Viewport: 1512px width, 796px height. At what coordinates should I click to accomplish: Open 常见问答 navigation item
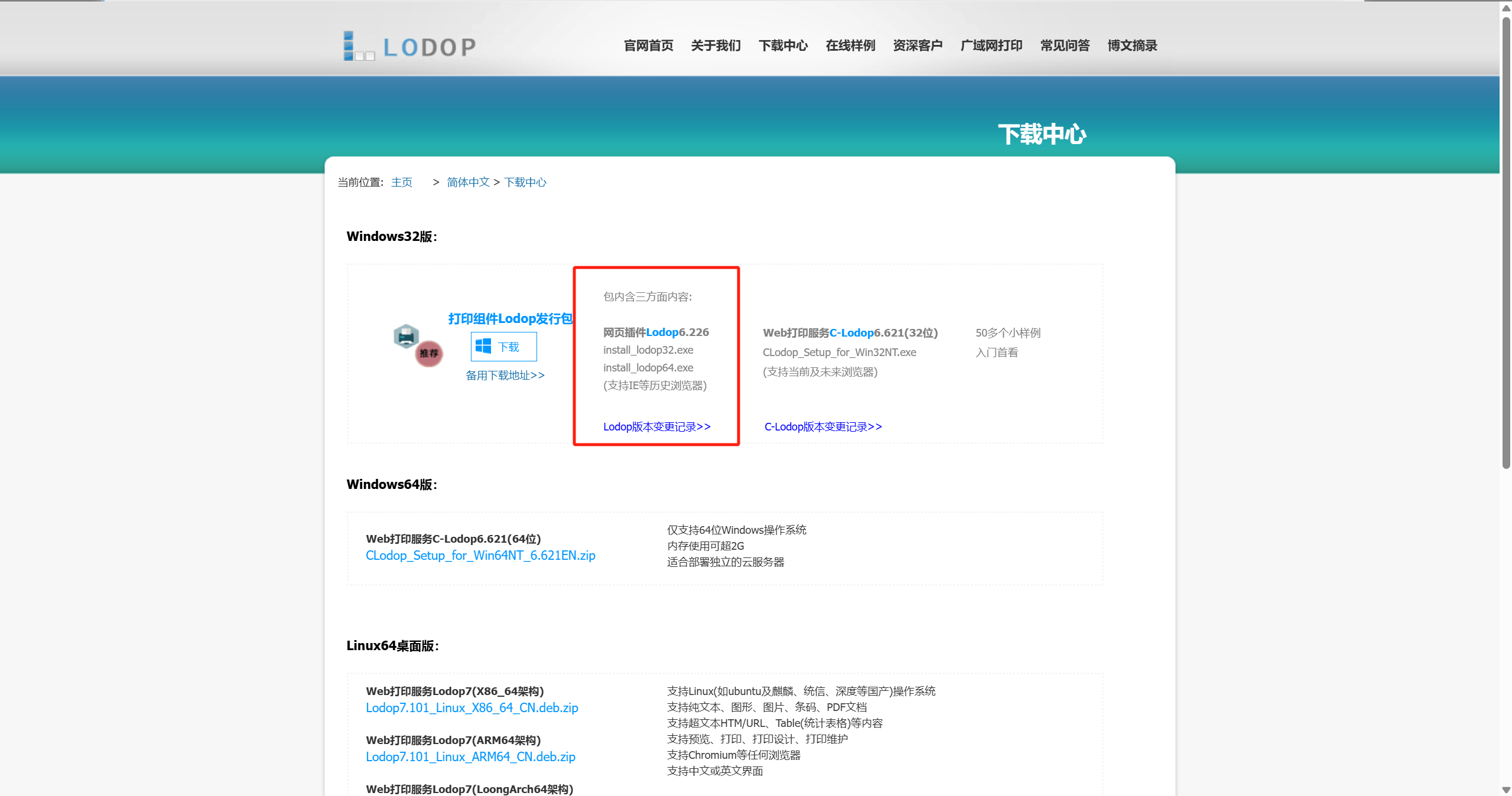(1065, 45)
